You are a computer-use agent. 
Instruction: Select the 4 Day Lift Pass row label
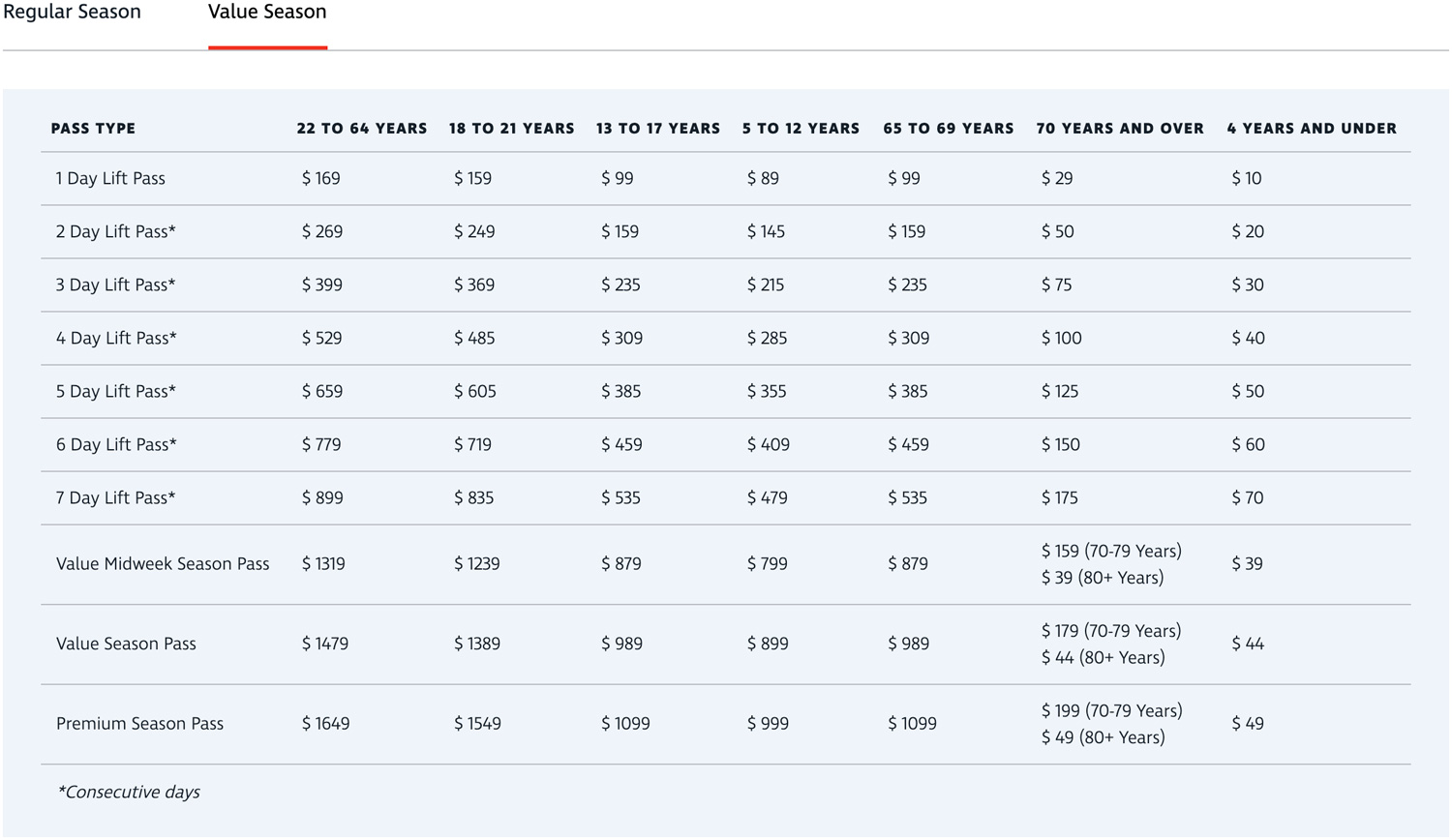(116, 339)
